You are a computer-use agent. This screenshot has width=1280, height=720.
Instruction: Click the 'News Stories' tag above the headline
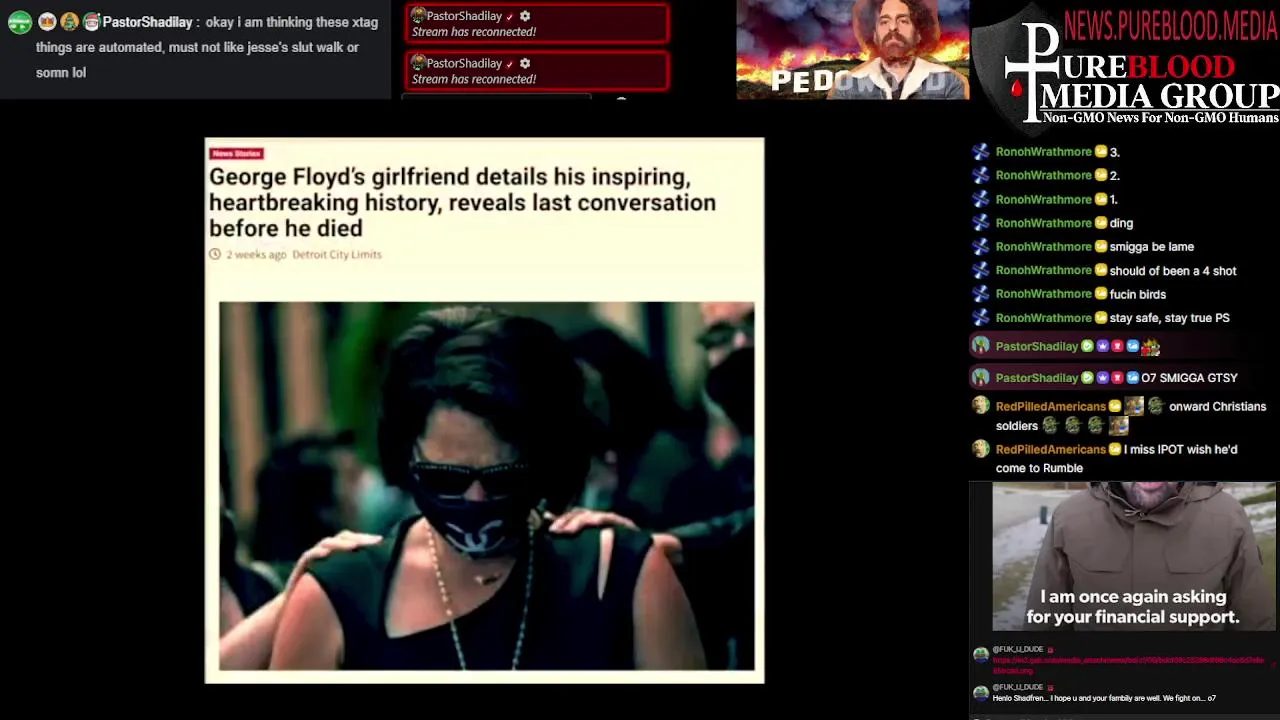(236, 153)
